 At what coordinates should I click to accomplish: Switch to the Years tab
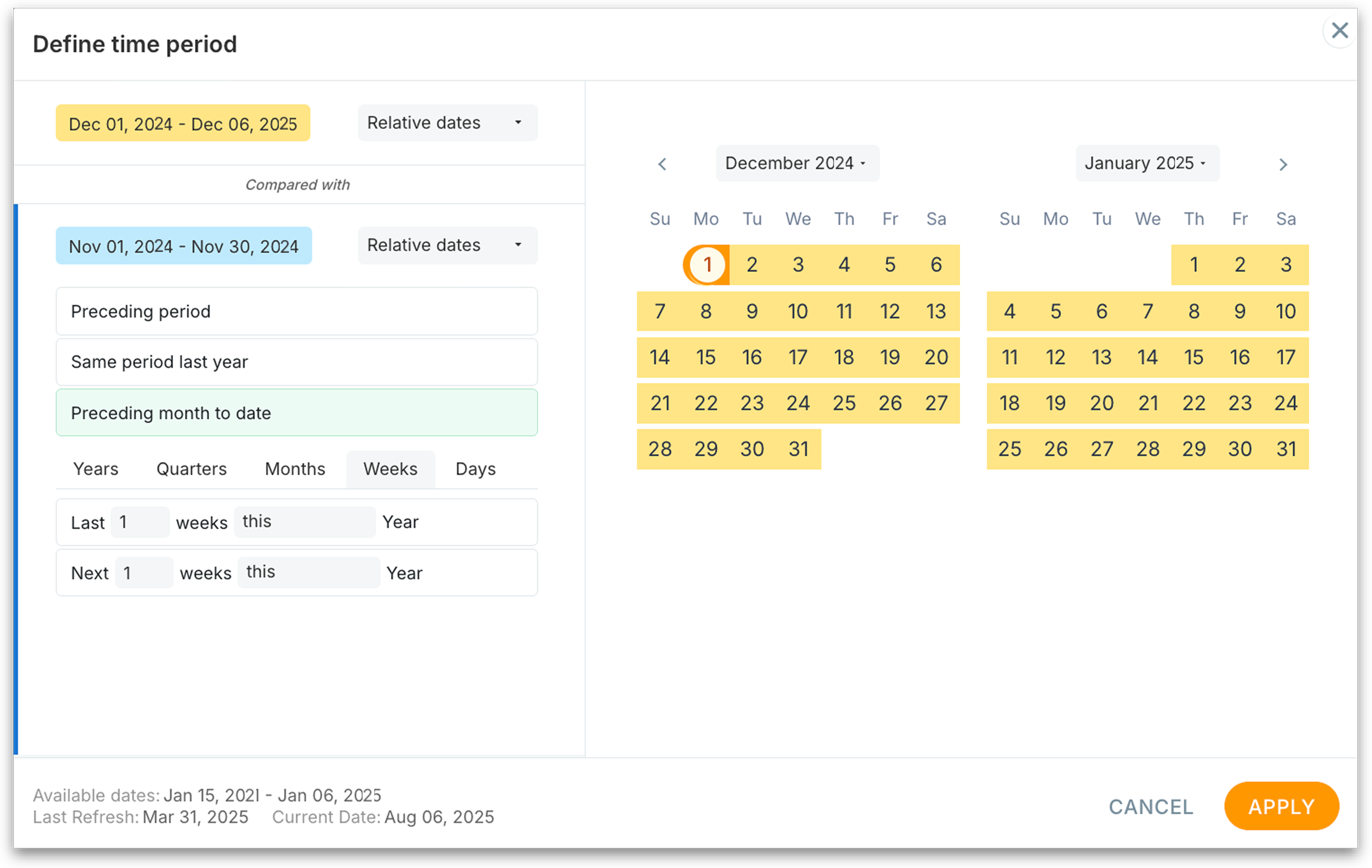coord(96,470)
